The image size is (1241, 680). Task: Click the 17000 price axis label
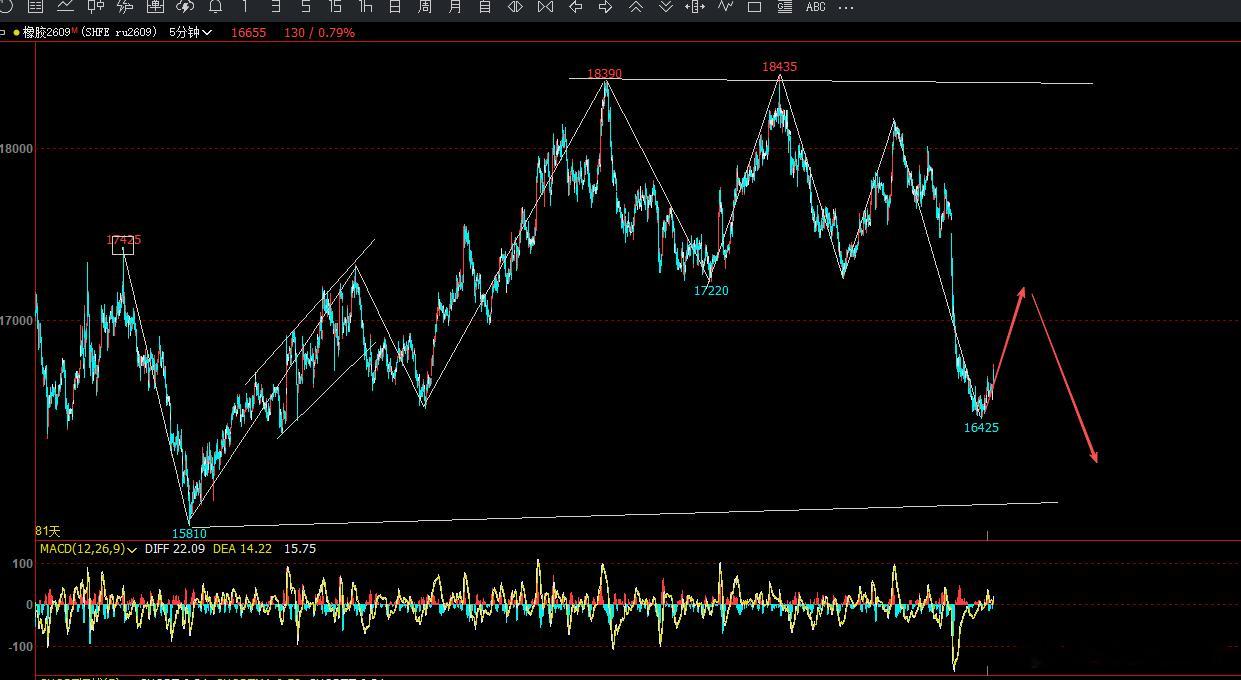[x=16, y=321]
